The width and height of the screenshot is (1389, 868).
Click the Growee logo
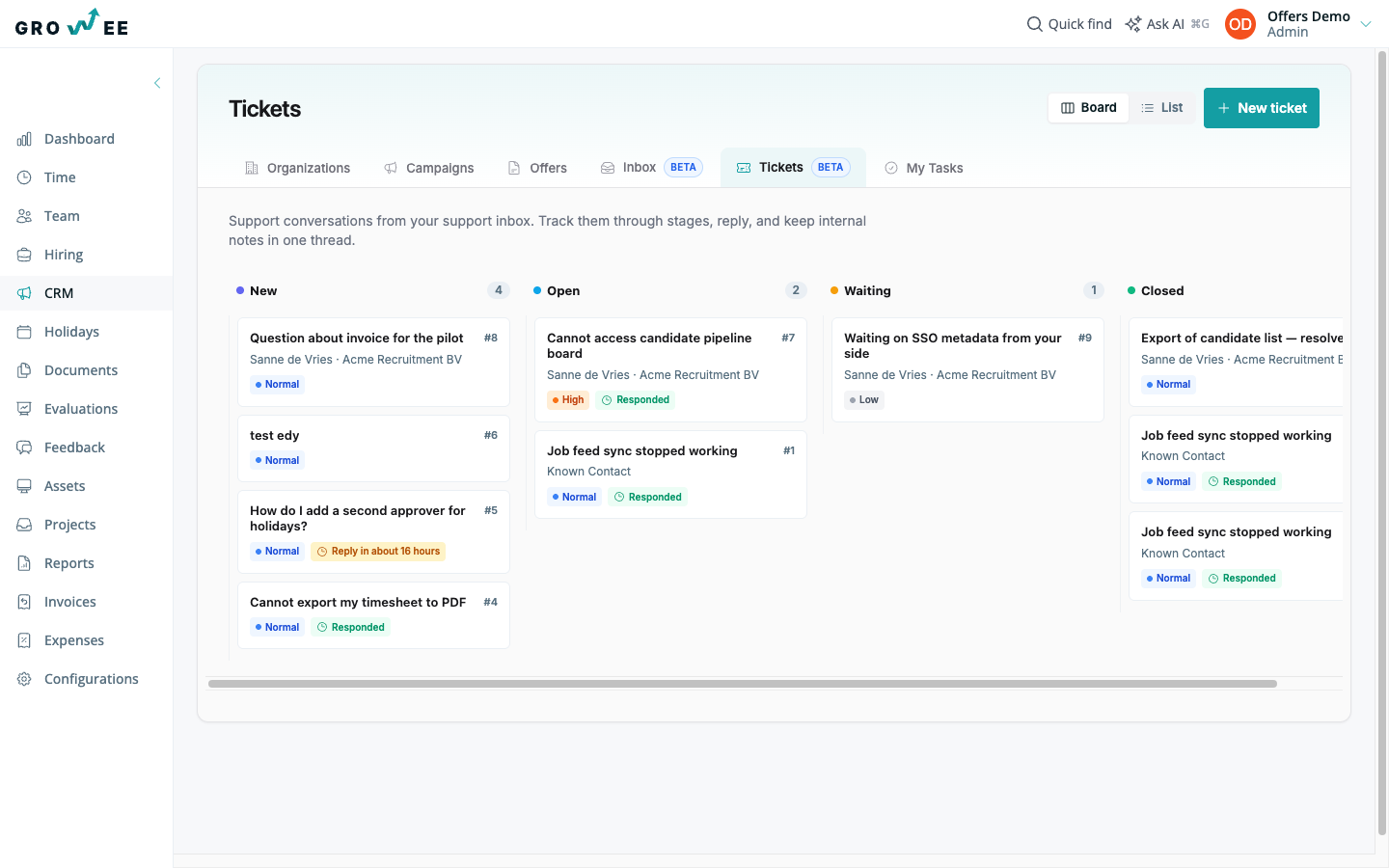(x=72, y=23)
